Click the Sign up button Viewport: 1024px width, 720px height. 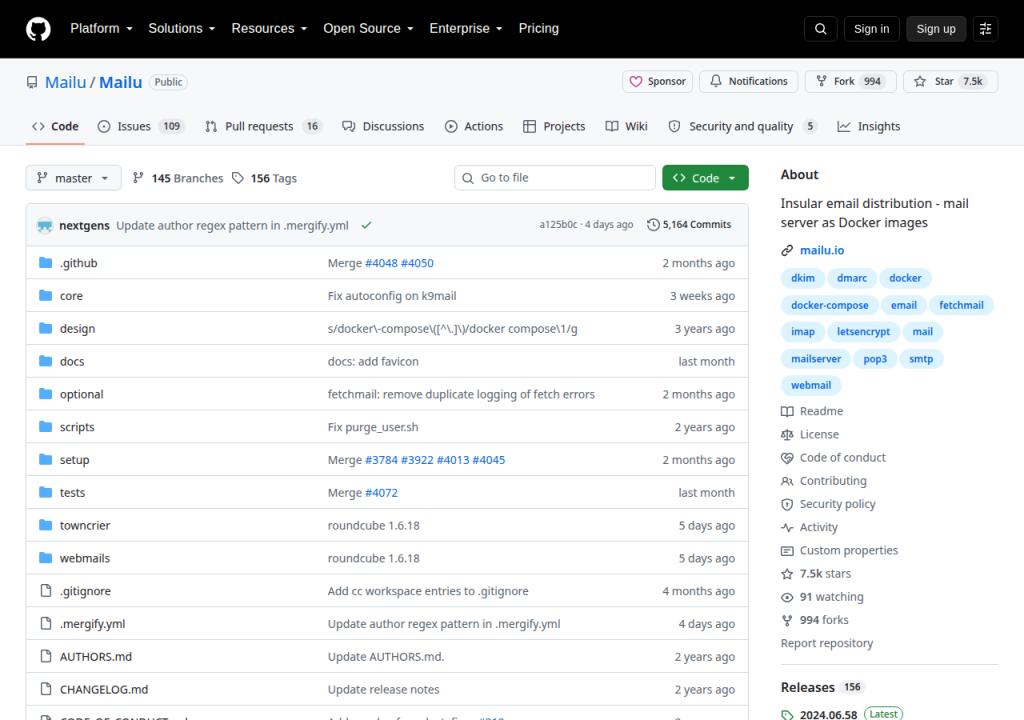[x=936, y=29]
